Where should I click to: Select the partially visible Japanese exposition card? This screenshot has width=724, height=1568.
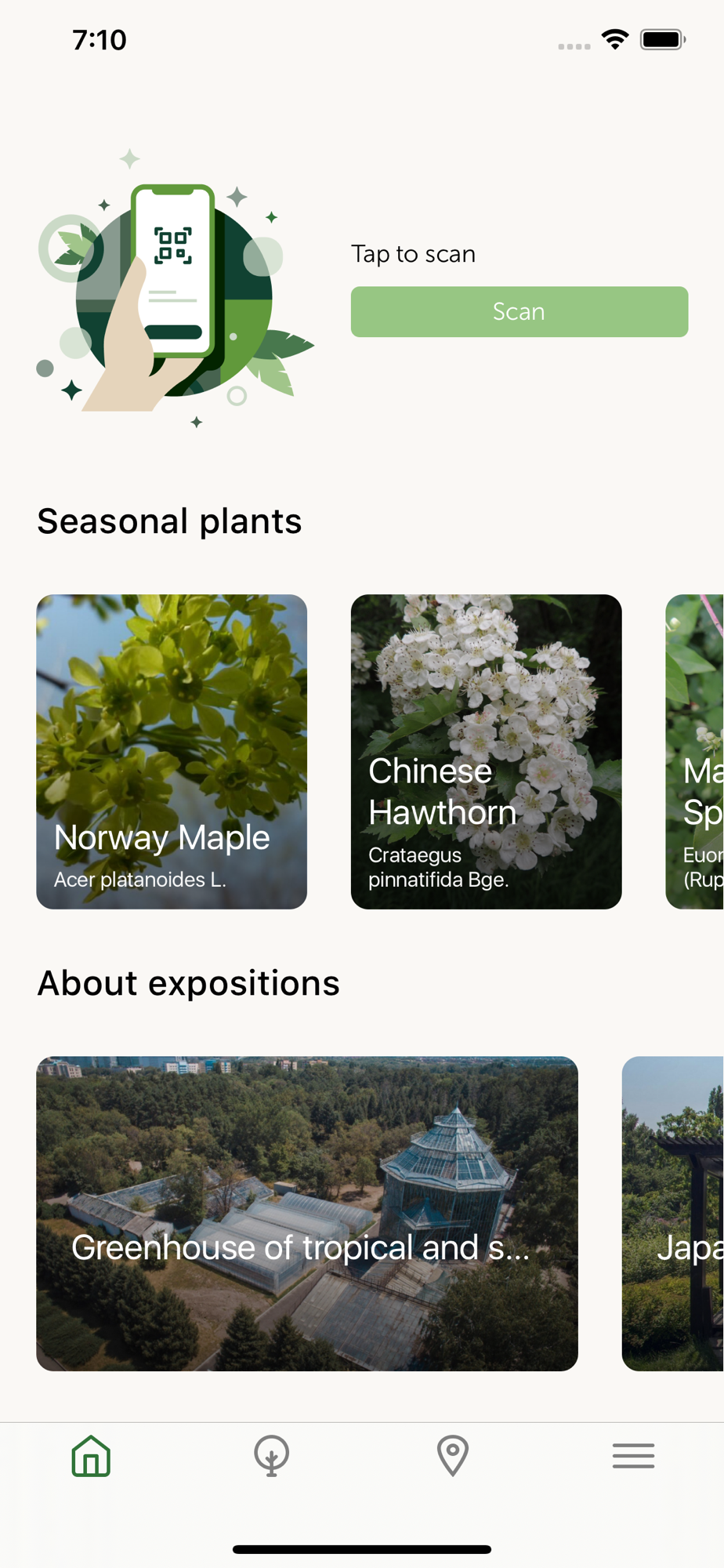click(673, 1213)
